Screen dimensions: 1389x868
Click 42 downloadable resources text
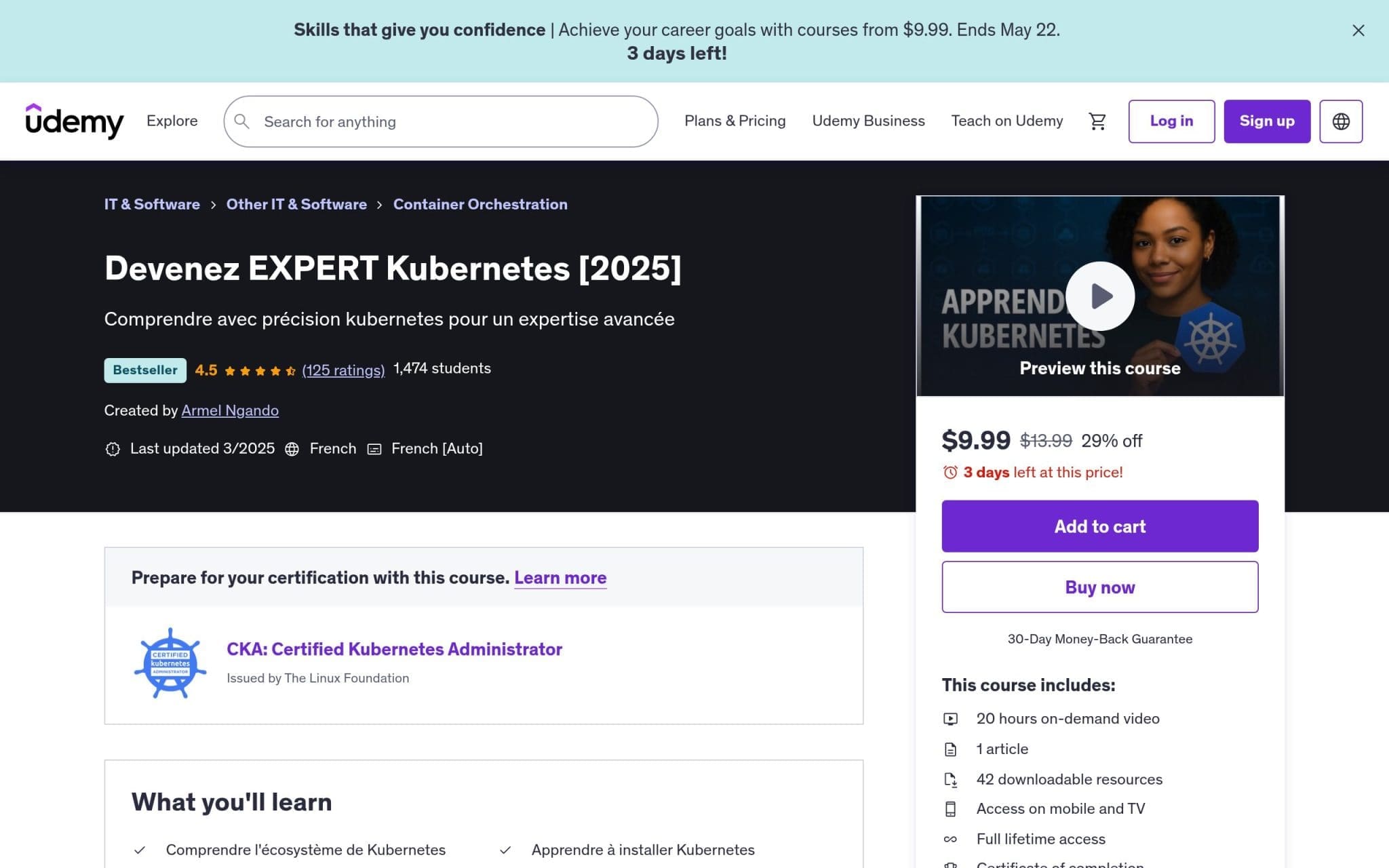[1069, 780]
